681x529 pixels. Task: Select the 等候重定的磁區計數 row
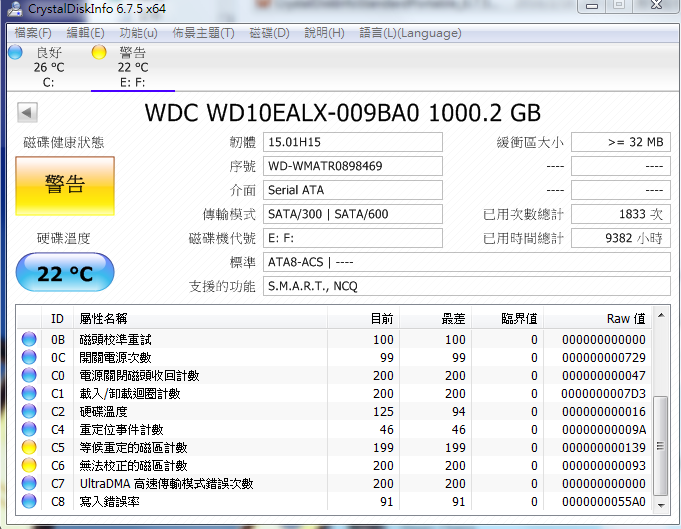pyautogui.click(x=334, y=447)
